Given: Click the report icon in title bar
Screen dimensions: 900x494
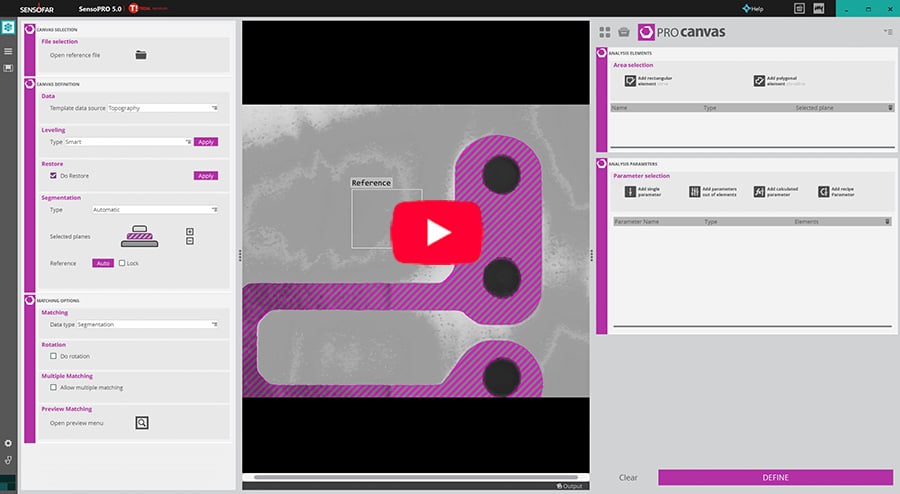Looking at the screenshot, I should (x=800, y=8).
